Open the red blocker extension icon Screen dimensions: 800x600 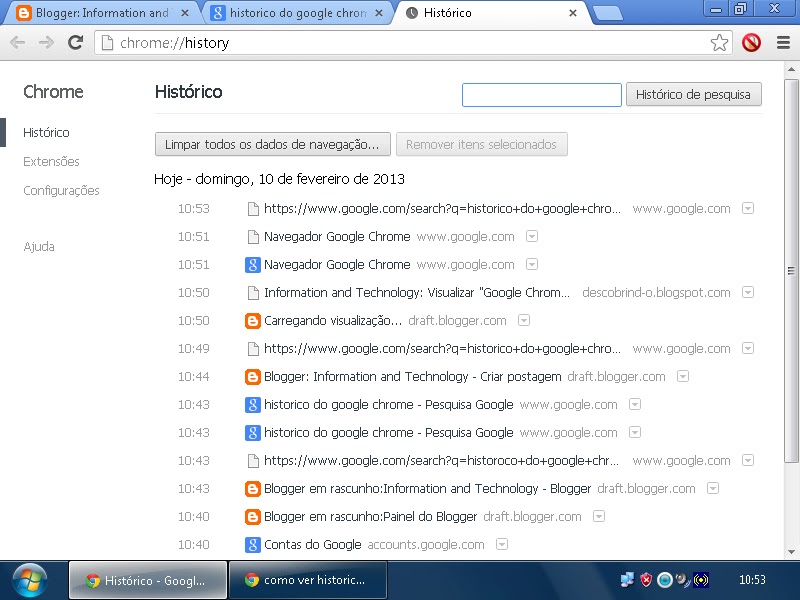pos(752,42)
